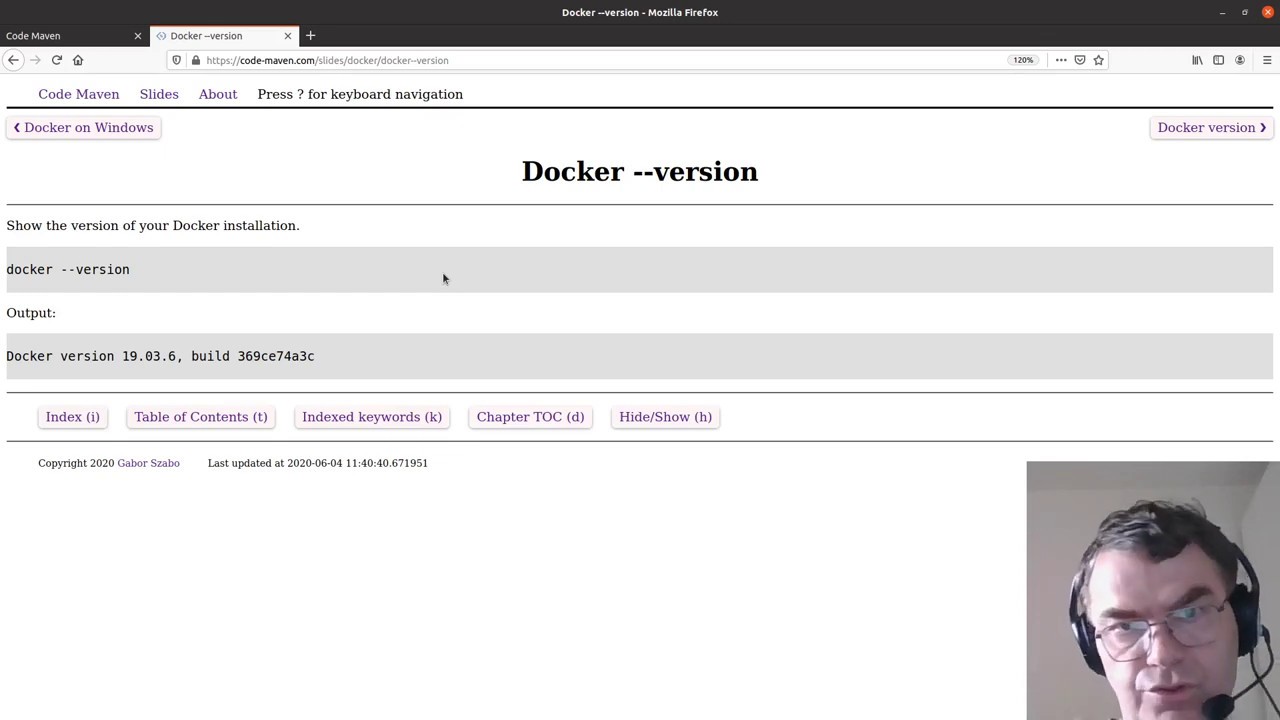Go to previous slide Docker on Windows
Viewport: 1280px width, 720px height.
[84, 128]
